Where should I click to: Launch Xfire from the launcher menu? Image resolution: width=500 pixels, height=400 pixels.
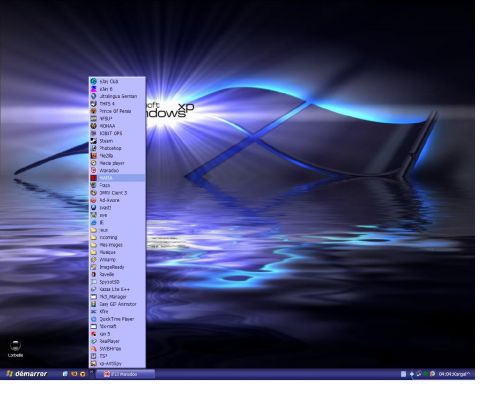click(x=117, y=312)
